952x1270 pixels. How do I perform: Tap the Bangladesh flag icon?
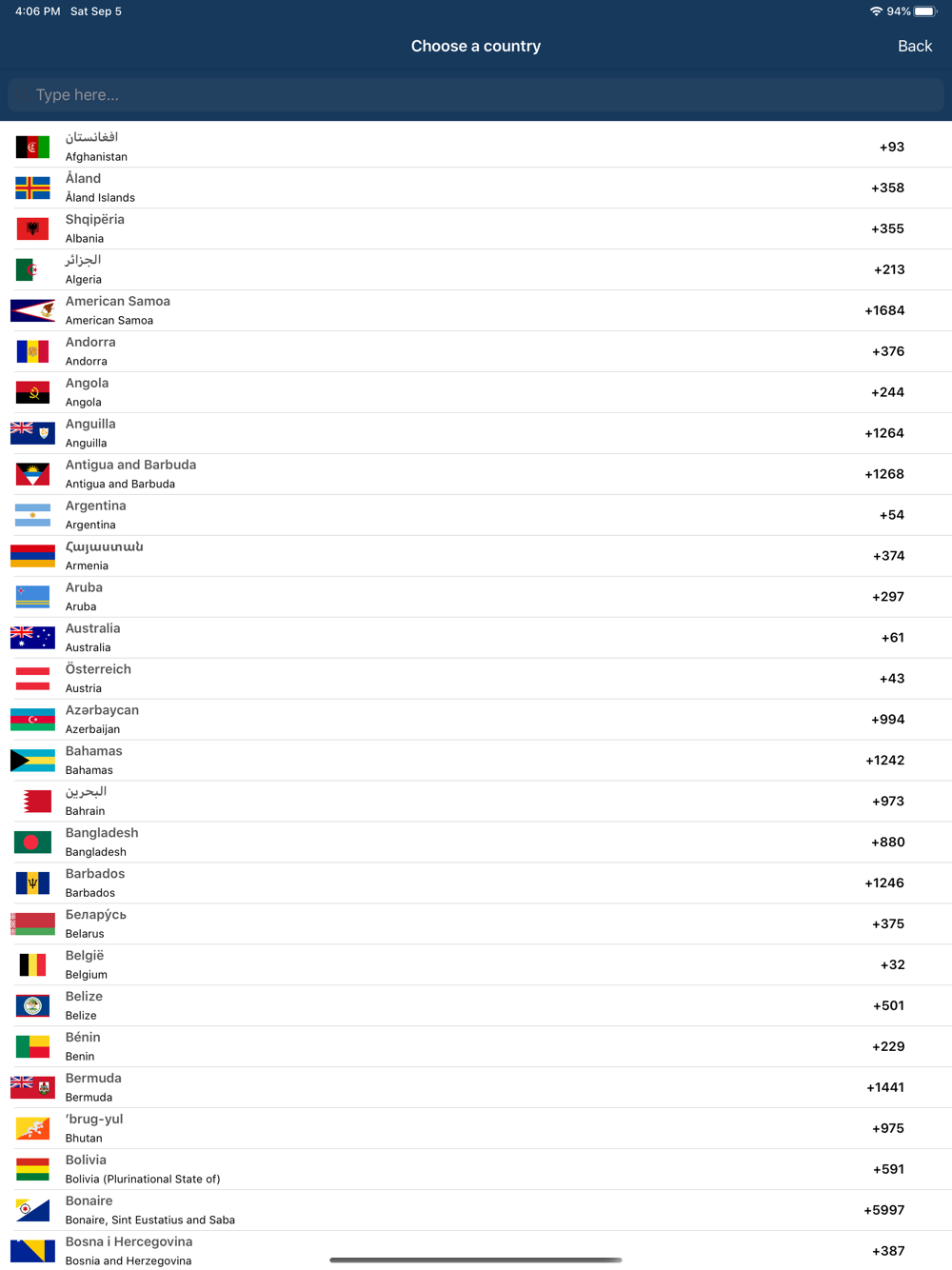(x=32, y=843)
